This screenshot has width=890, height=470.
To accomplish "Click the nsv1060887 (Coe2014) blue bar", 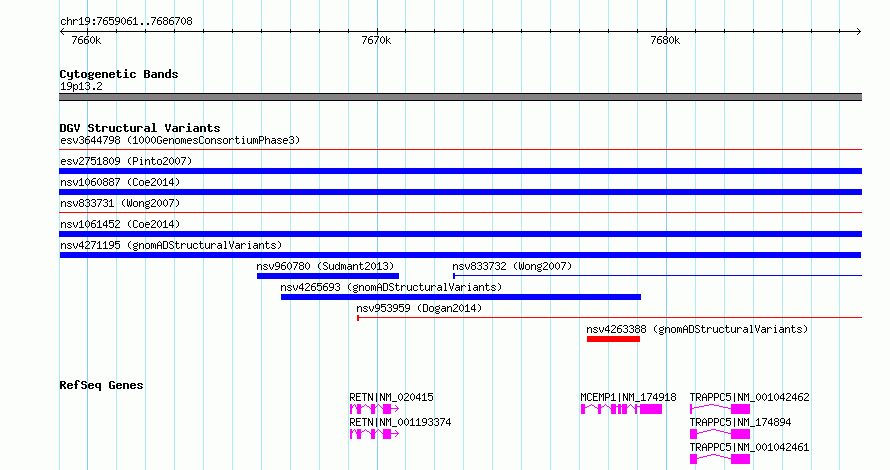I will click(x=460, y=192).
